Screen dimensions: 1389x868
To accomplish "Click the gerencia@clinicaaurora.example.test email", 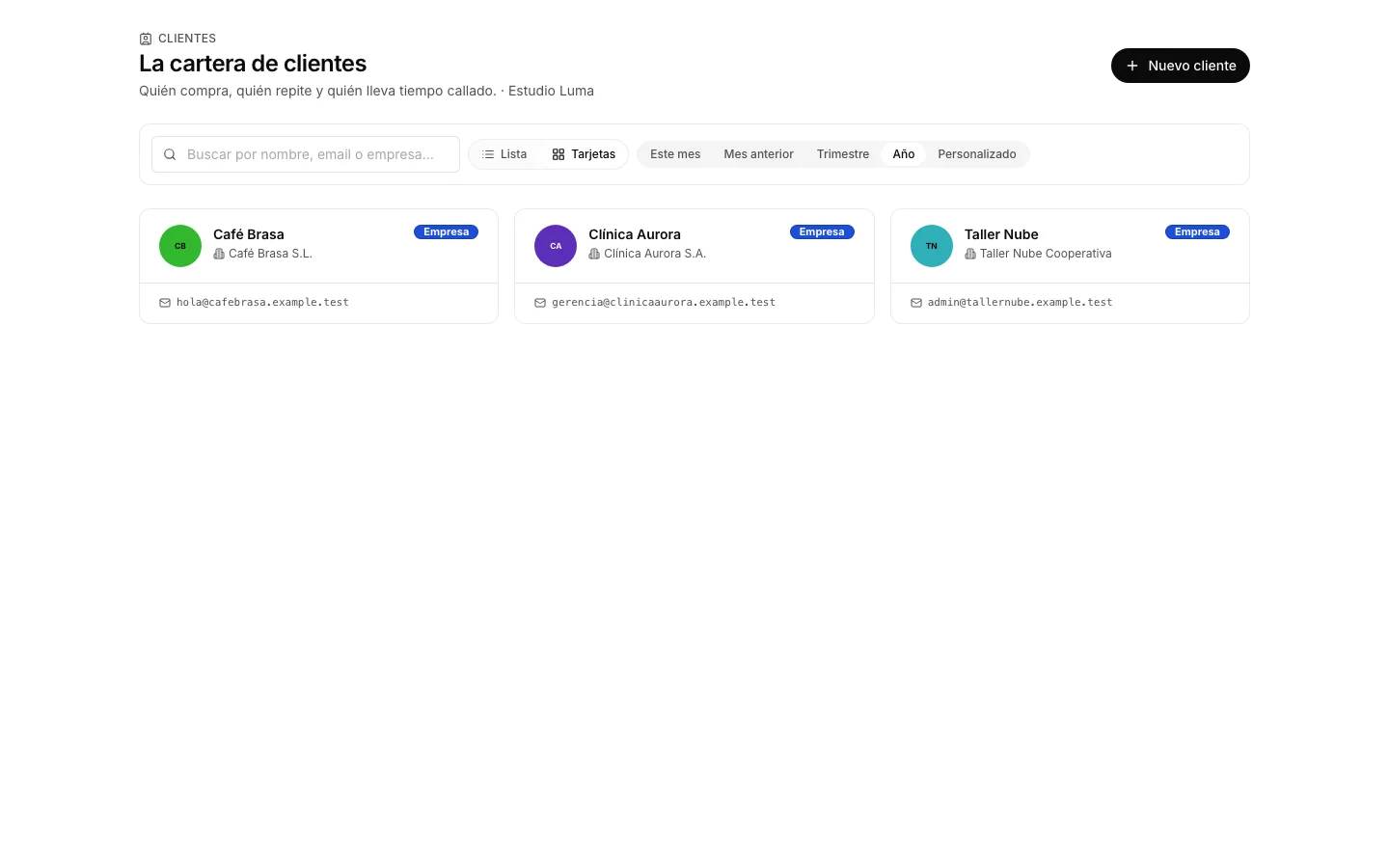I will [x=664, y=303].
